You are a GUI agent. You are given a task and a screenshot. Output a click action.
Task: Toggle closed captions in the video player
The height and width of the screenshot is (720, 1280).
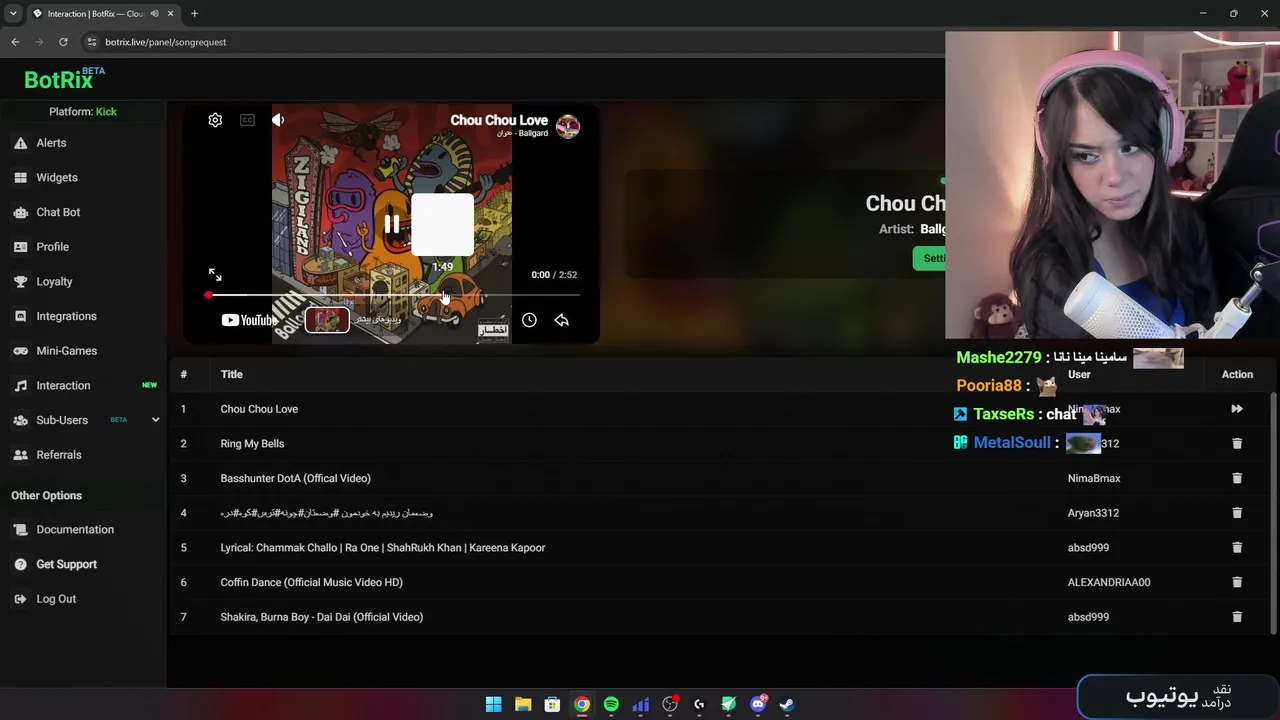point(247,120)
